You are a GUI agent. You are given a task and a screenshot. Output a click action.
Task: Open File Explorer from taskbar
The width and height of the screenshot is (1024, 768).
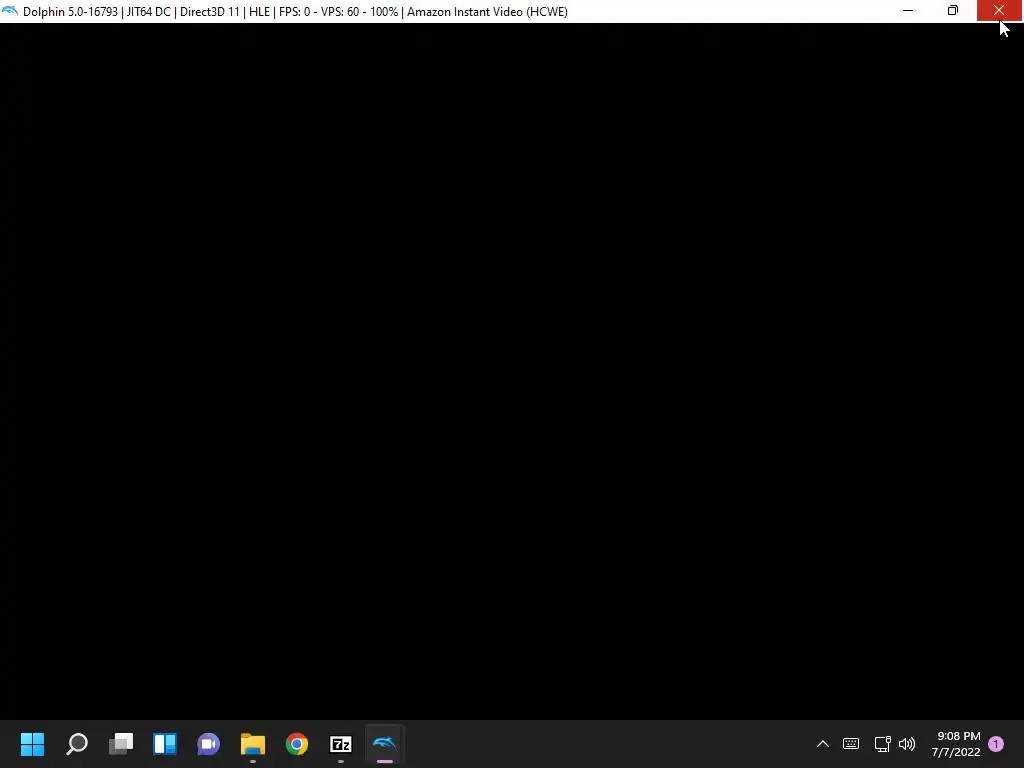[x=253, y=744]
